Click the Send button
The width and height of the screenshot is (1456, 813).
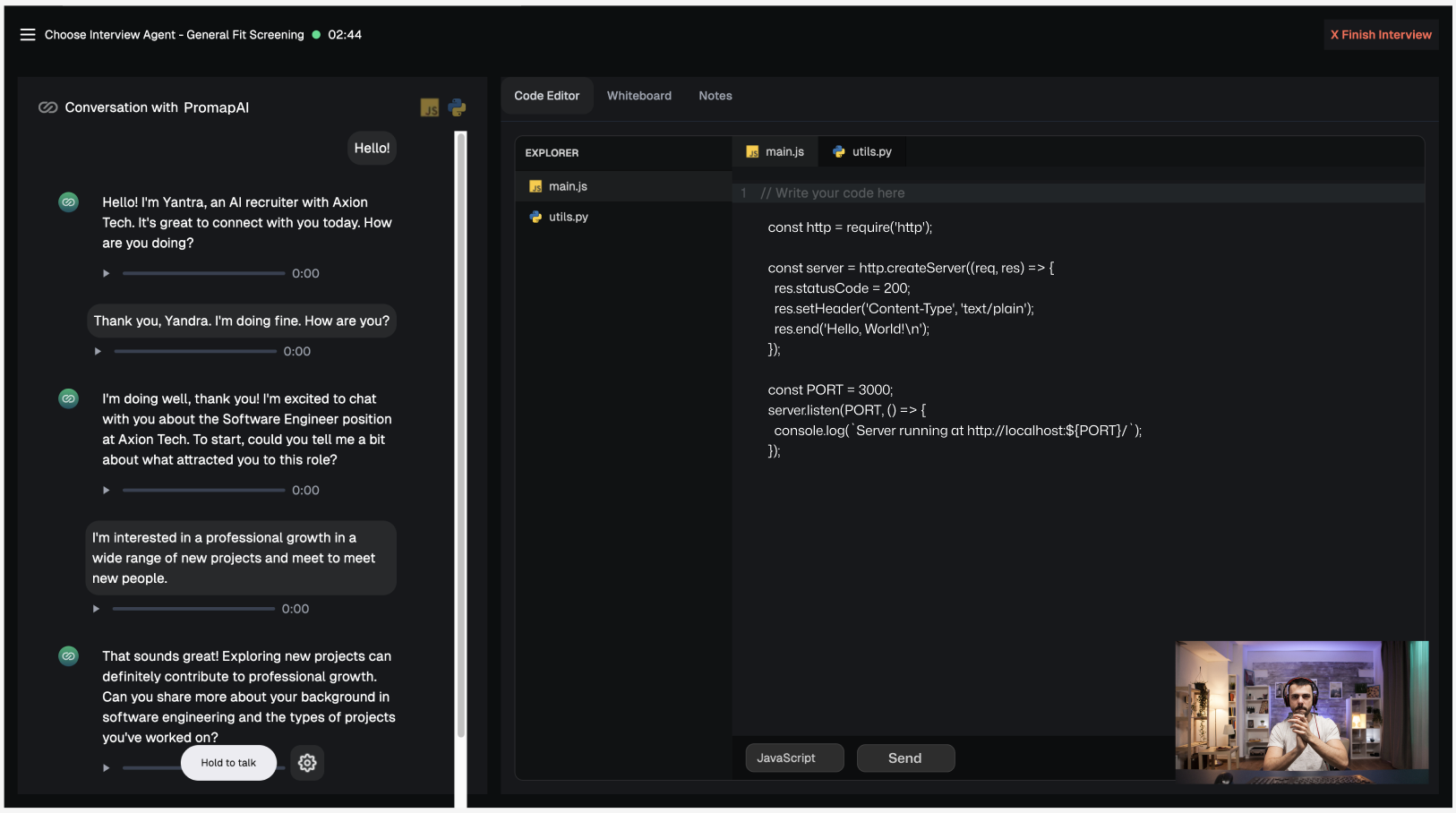(x=905, y=758)
